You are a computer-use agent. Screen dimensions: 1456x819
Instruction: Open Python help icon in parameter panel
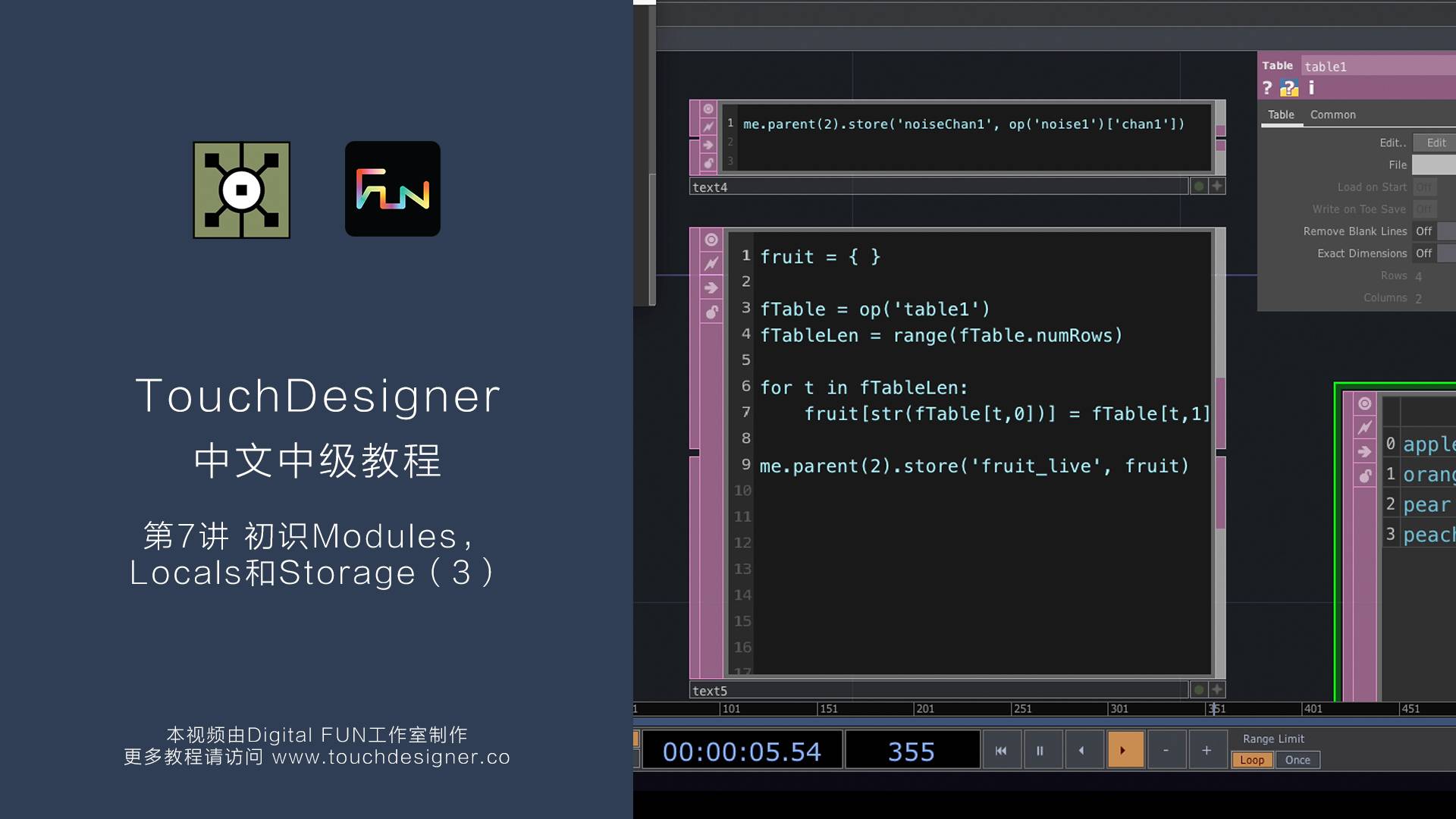(1289, 88)
